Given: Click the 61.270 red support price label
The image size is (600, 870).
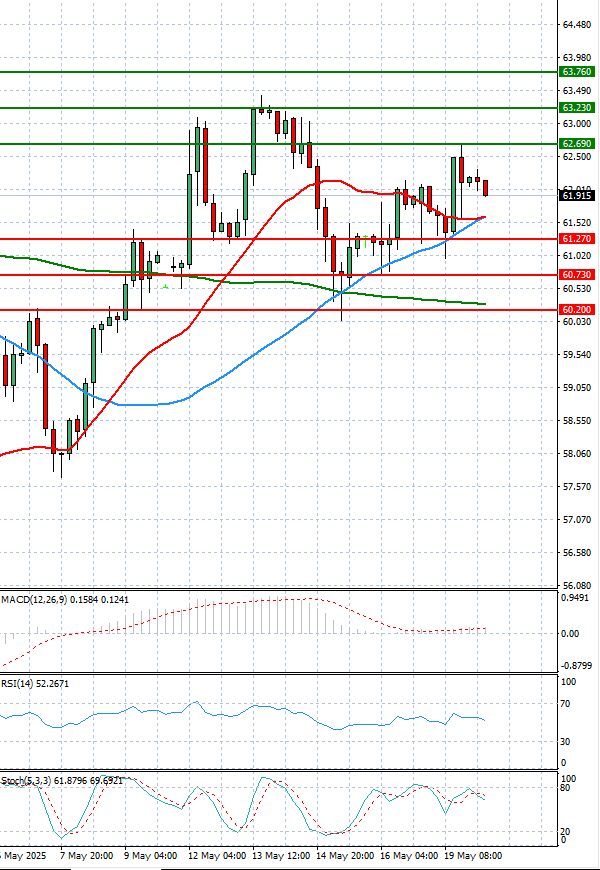Looking at the screenshot, I should click(x=577, y=239).
